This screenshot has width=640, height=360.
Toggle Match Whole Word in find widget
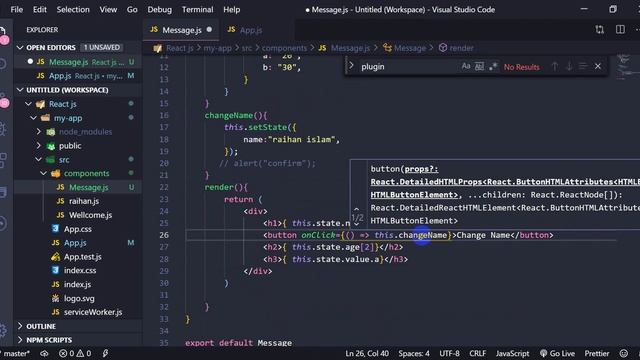pos(479,66)
